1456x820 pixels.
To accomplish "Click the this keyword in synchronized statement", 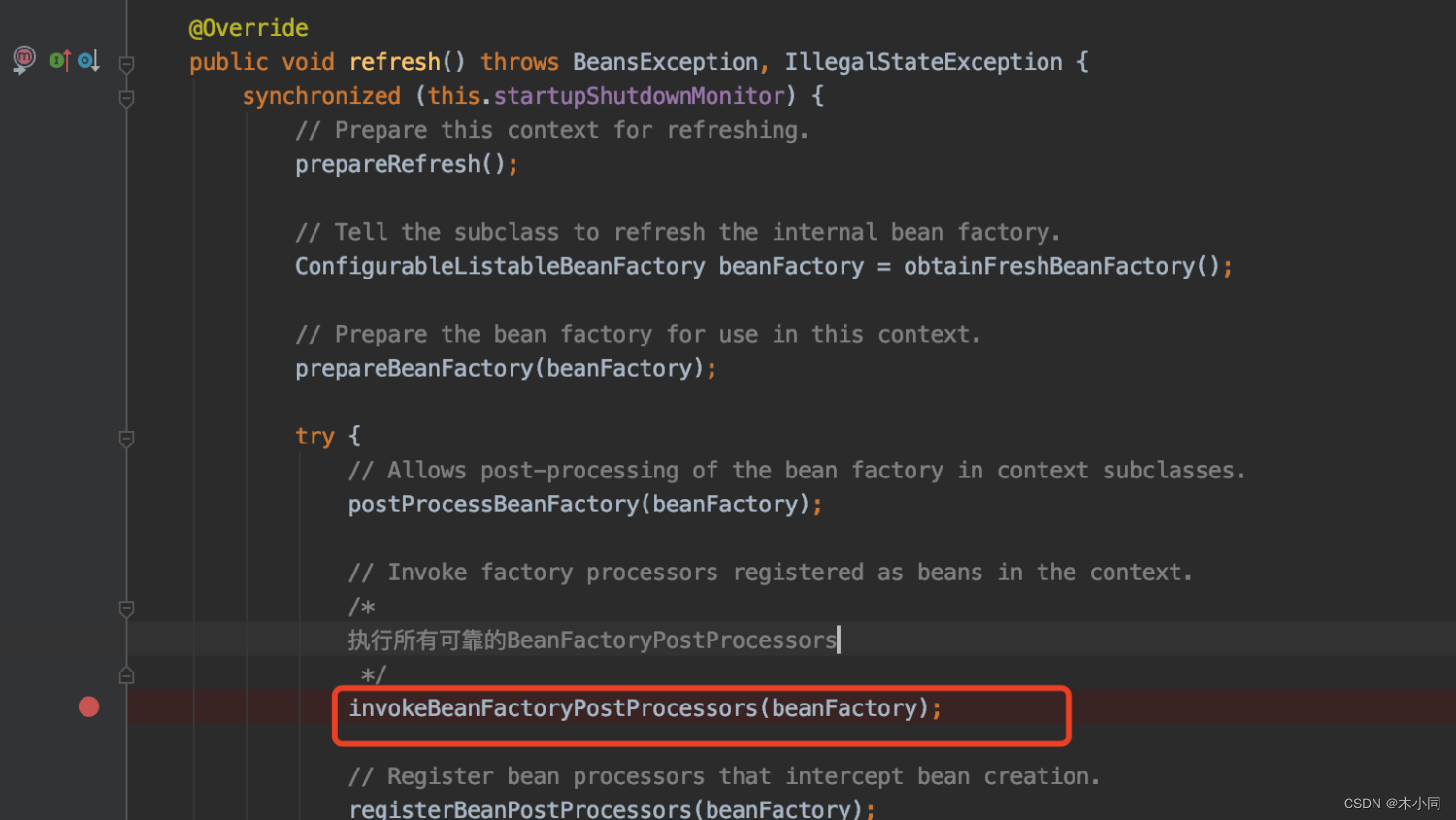I will click(454, 96).
